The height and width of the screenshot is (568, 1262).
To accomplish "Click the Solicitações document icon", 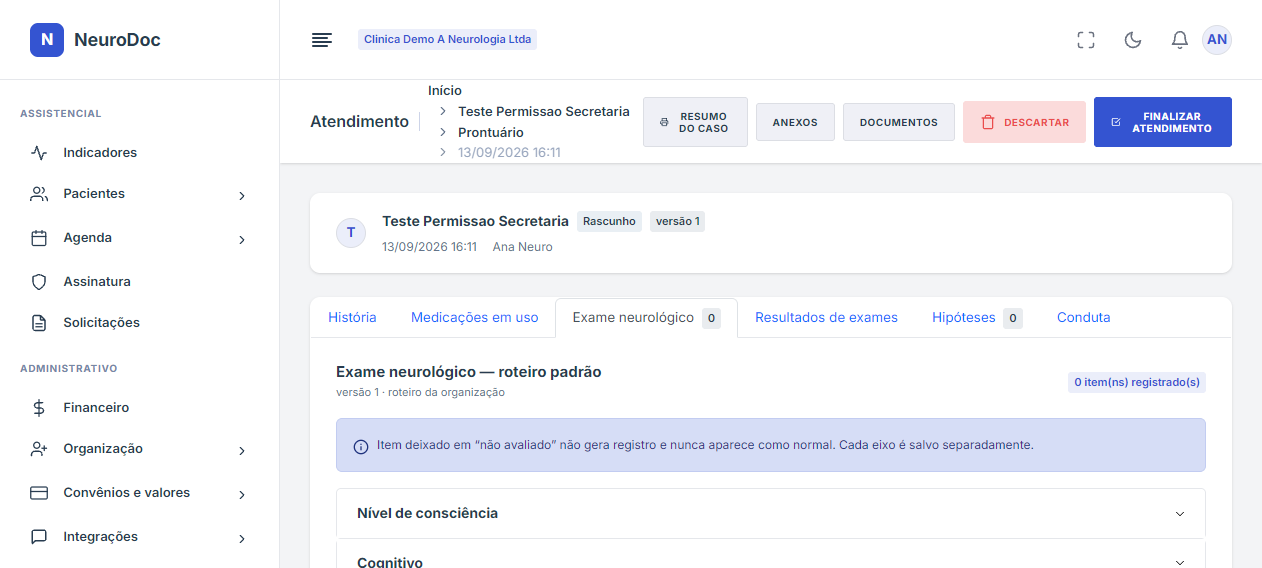I will [39, 323].
